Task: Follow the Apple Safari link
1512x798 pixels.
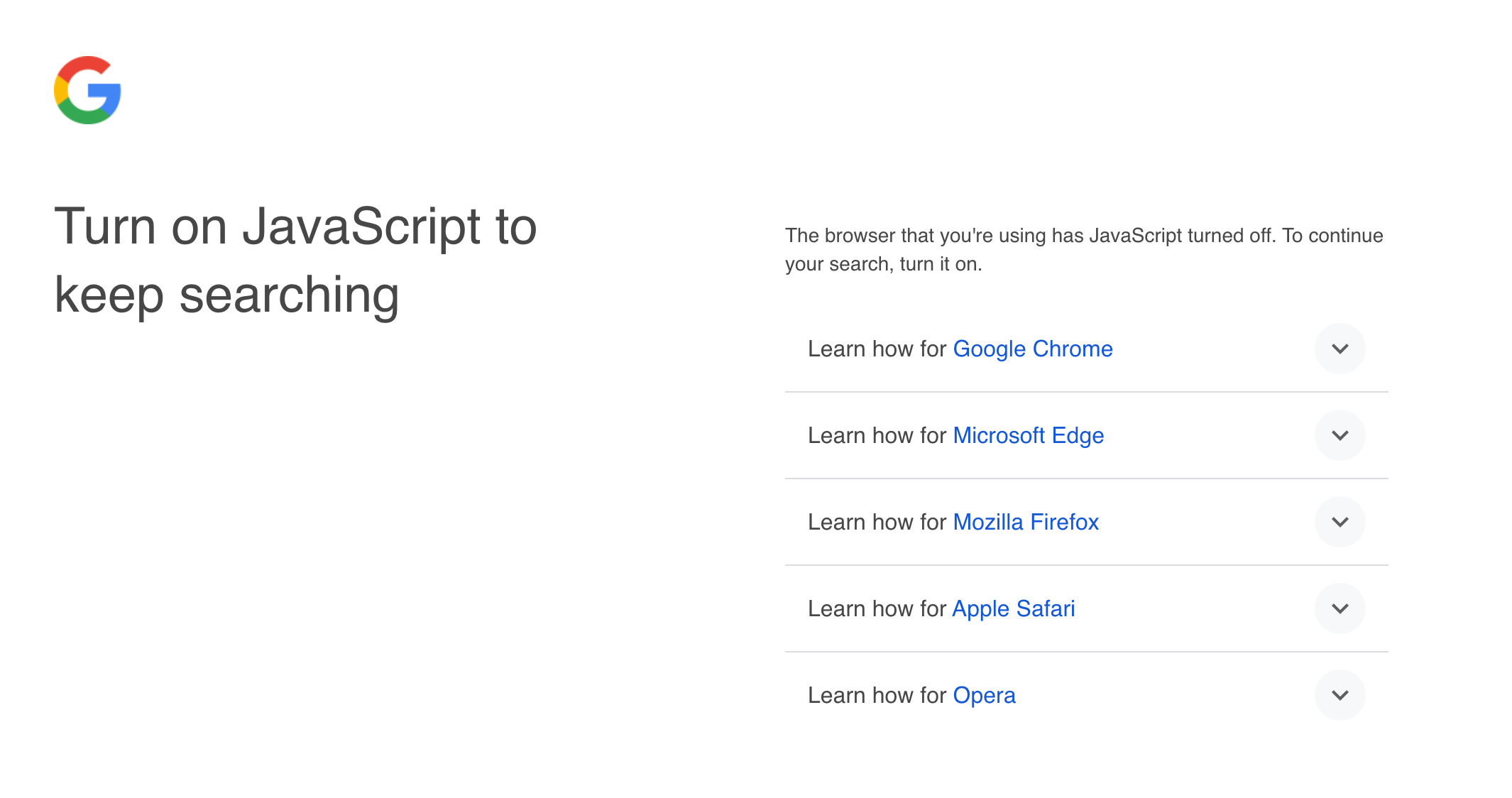Action: point(1013,608)
